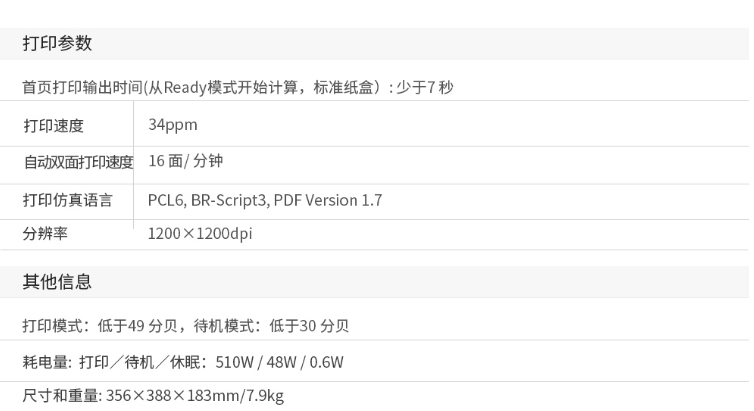This screenshot has width=754, height=411.
Task: Click the 34ppm print speed value
Action: point(173,125)
